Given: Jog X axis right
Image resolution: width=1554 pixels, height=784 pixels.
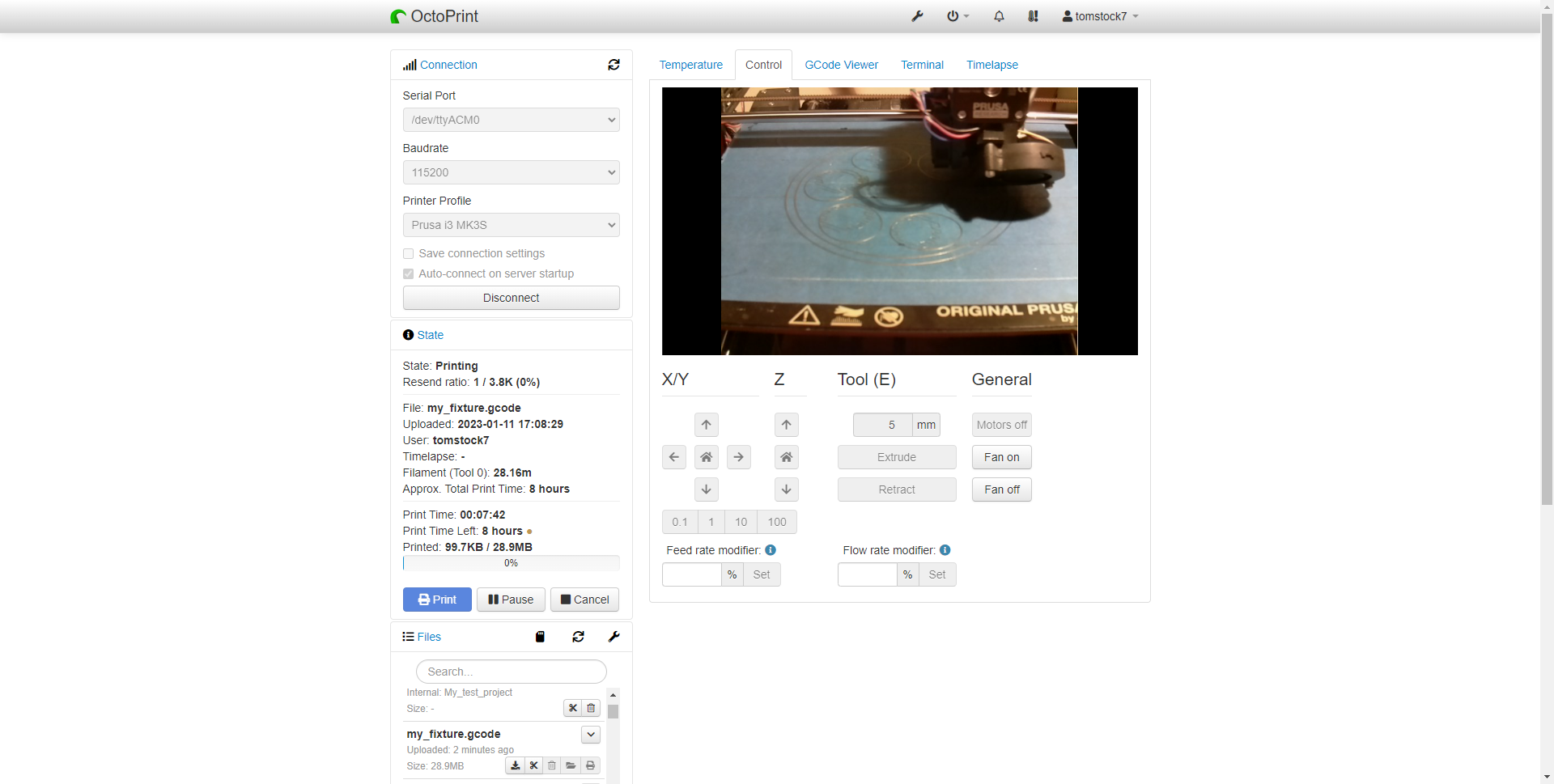Looking at the screenshot, I should (739, 457).
